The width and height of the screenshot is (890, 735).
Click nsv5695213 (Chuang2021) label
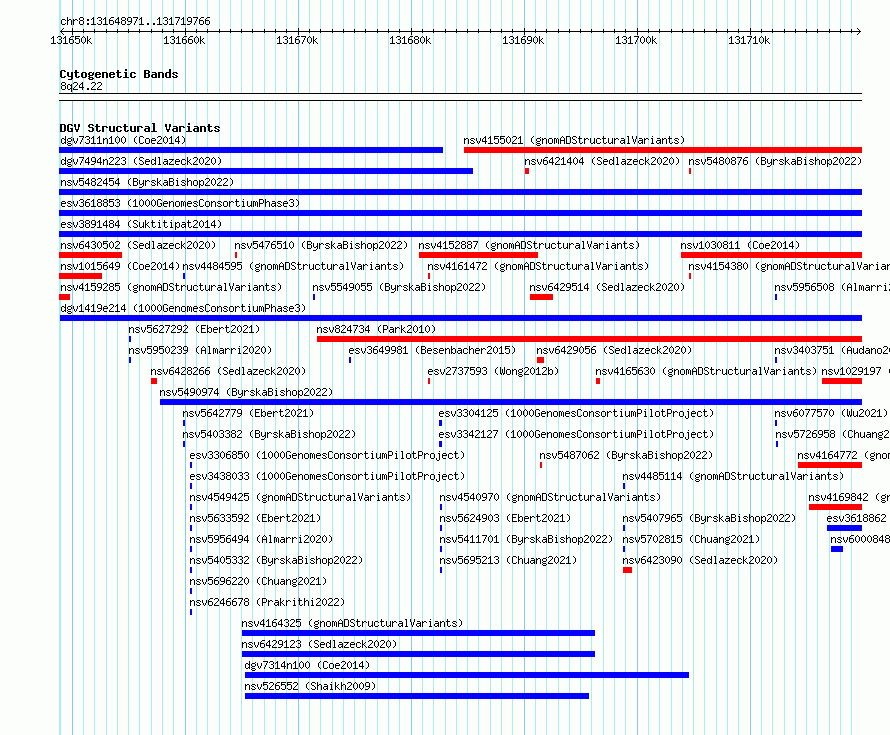tap(508, 560)
